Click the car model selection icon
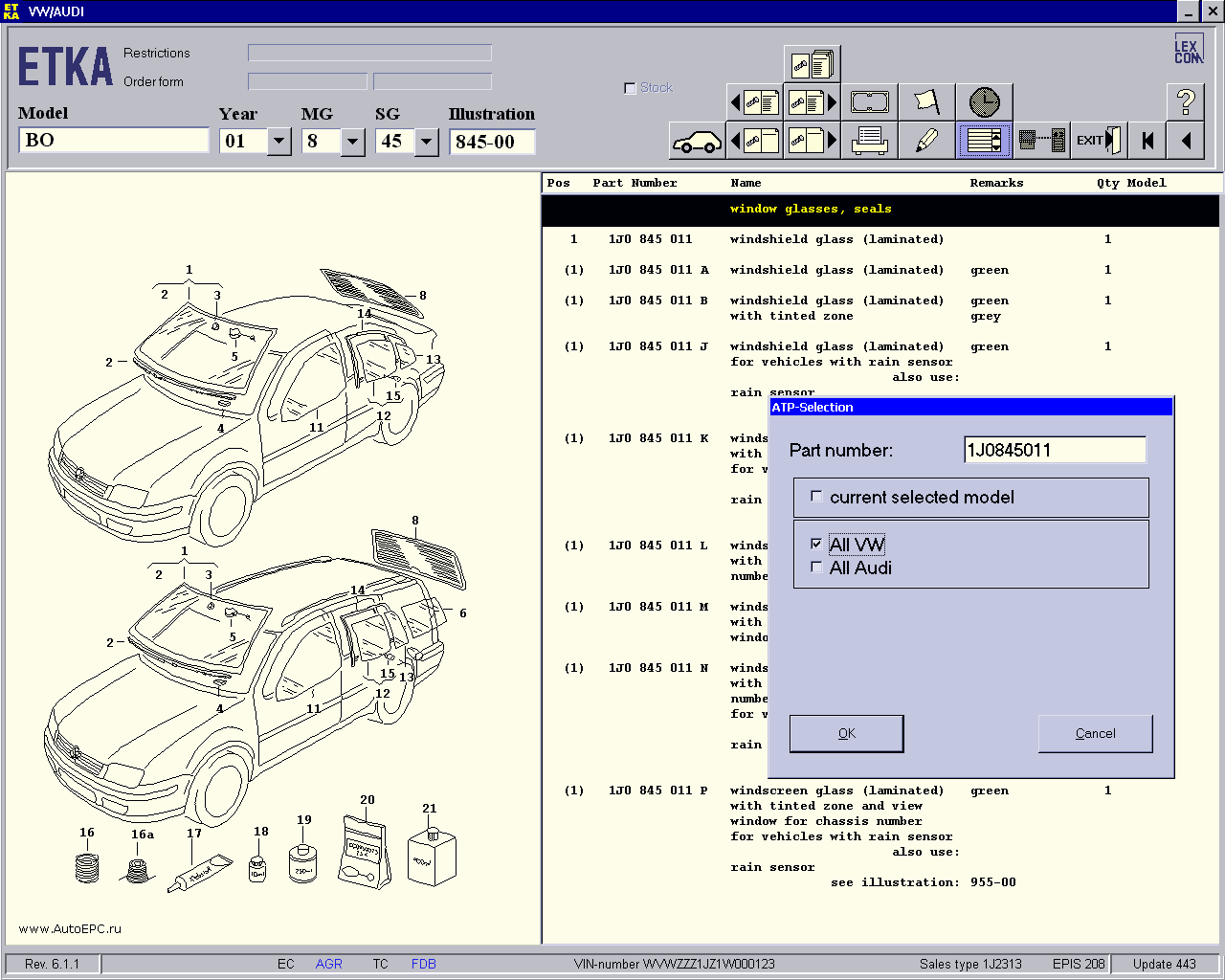1225x980 pixels. pos(697,141)
